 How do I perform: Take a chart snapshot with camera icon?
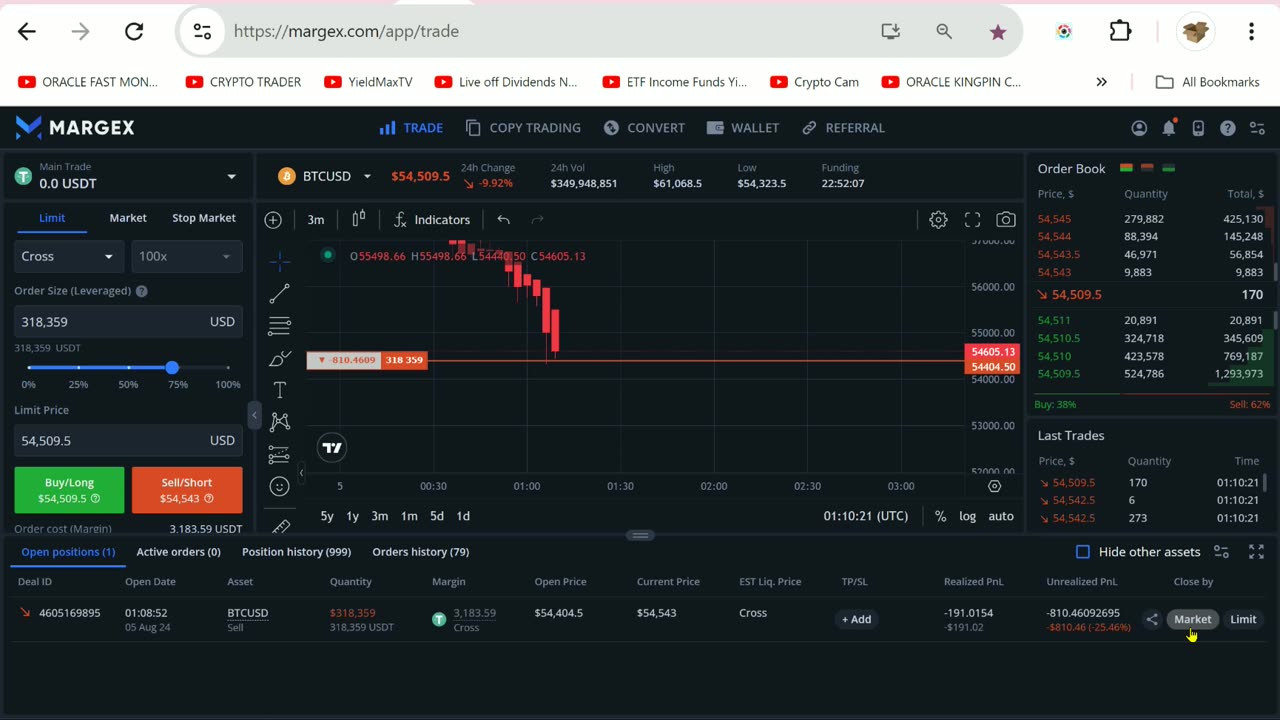(1006, 220)
